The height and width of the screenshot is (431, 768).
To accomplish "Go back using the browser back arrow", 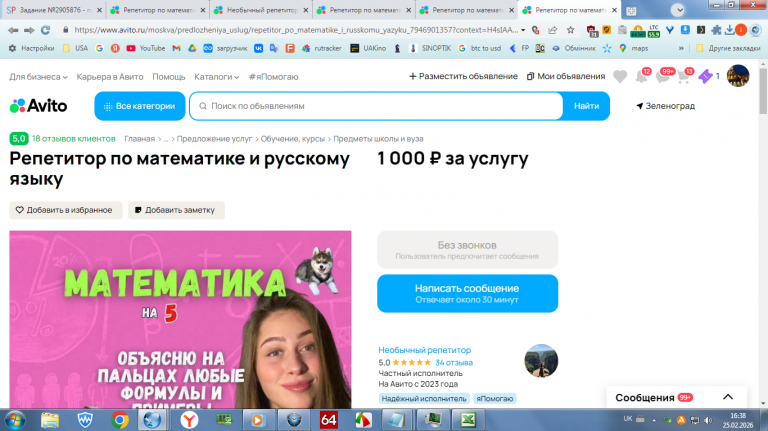I will pyautogui.click(x=13, y=30).
